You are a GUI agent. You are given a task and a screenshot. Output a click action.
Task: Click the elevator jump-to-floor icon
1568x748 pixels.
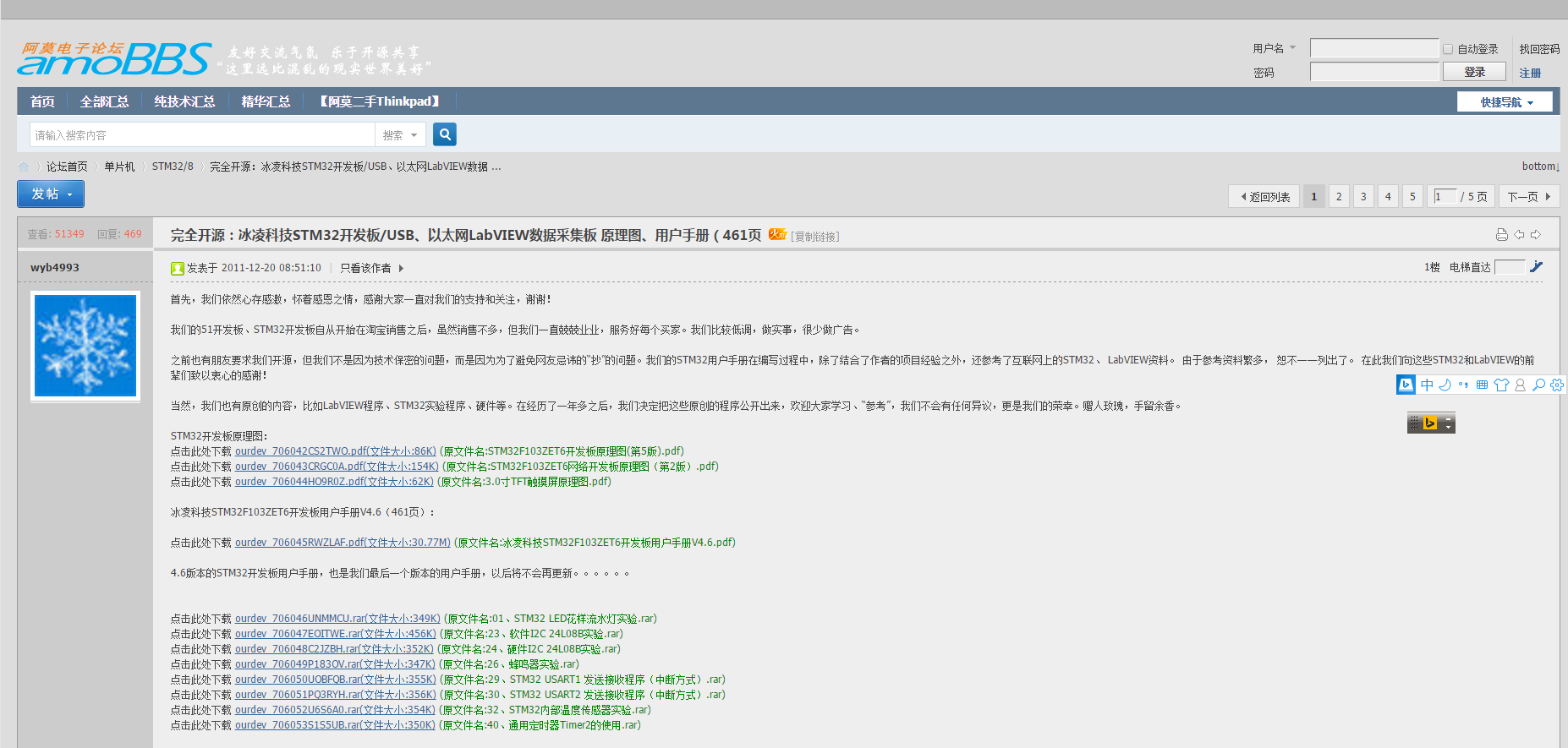pyautogui.click(x=1537, y=267)
